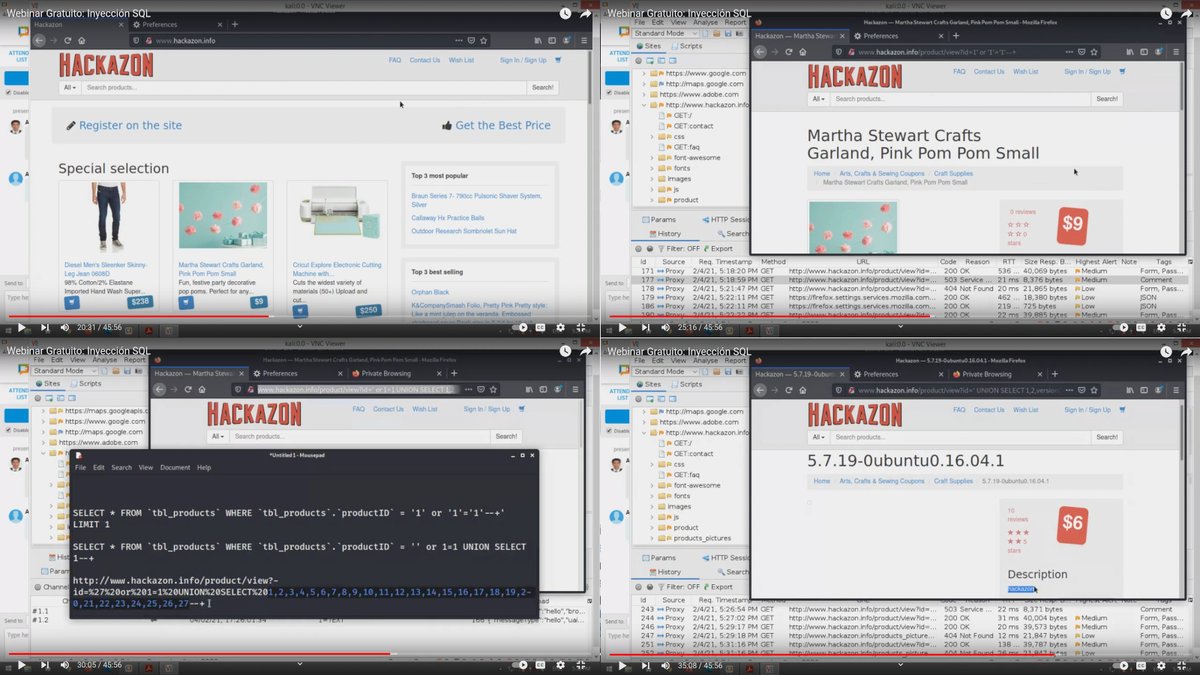Seek on the progress bar in 20:31 frame
The image size is (1200, 675).
tap(300, 317)
